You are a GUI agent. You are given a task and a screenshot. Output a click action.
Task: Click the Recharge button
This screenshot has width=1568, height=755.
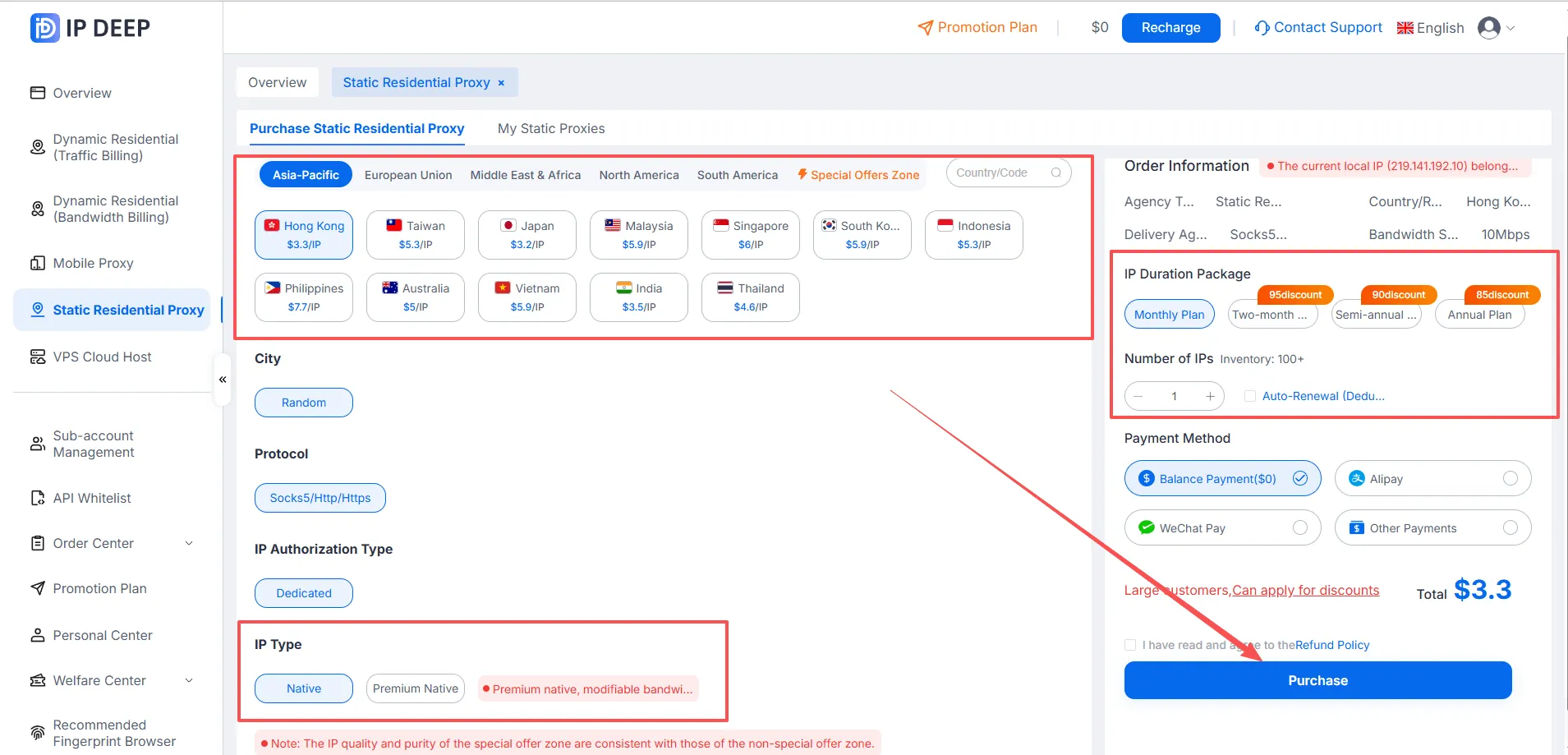click(x=1170, y=28)
